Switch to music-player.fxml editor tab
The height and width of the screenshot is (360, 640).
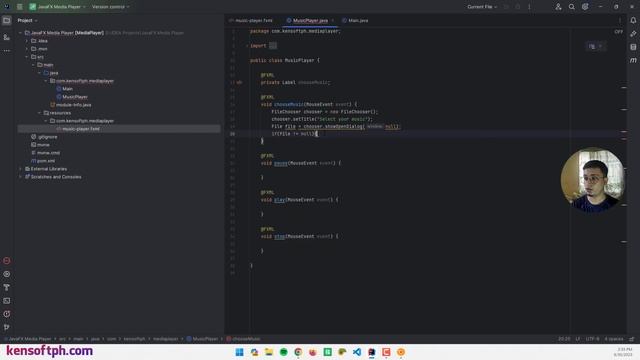[251, 20]
